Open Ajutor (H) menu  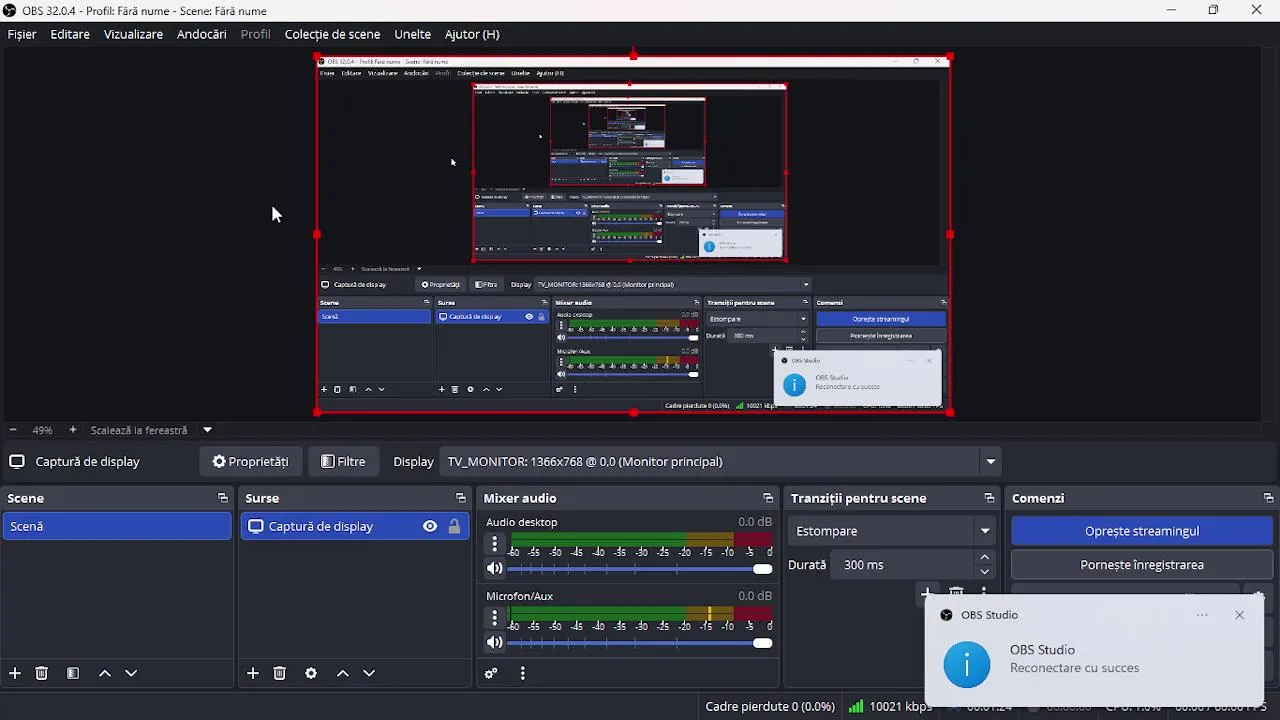point(472,34)
